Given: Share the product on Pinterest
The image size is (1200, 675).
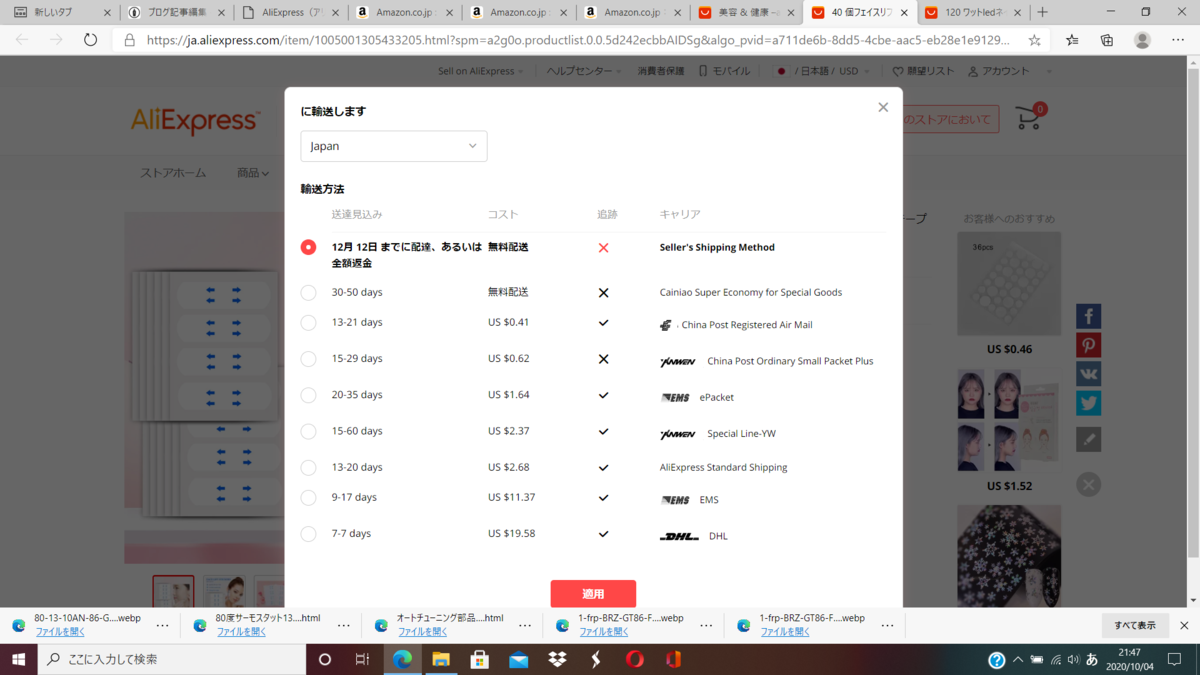Looking at the screenshot, I should (x=1089, y=345).
